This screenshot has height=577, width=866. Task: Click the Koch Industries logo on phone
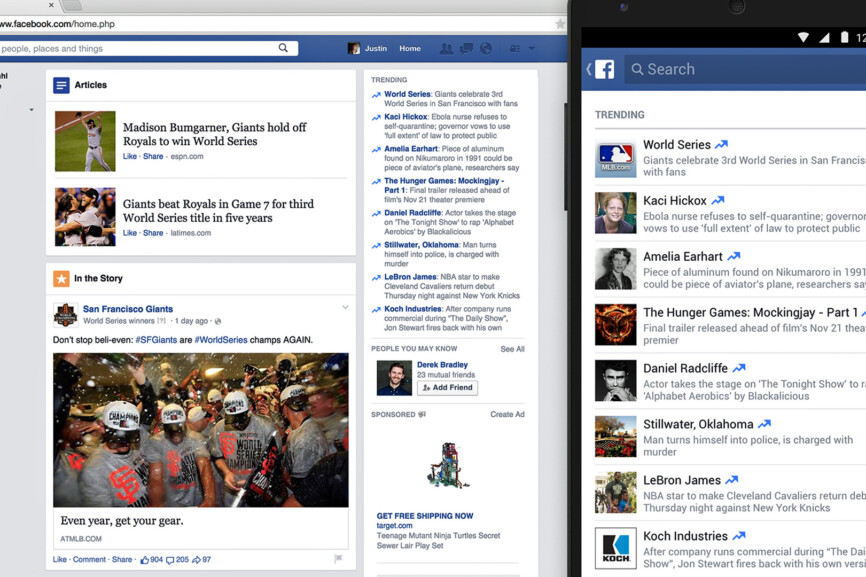click(x=615, y=548)
